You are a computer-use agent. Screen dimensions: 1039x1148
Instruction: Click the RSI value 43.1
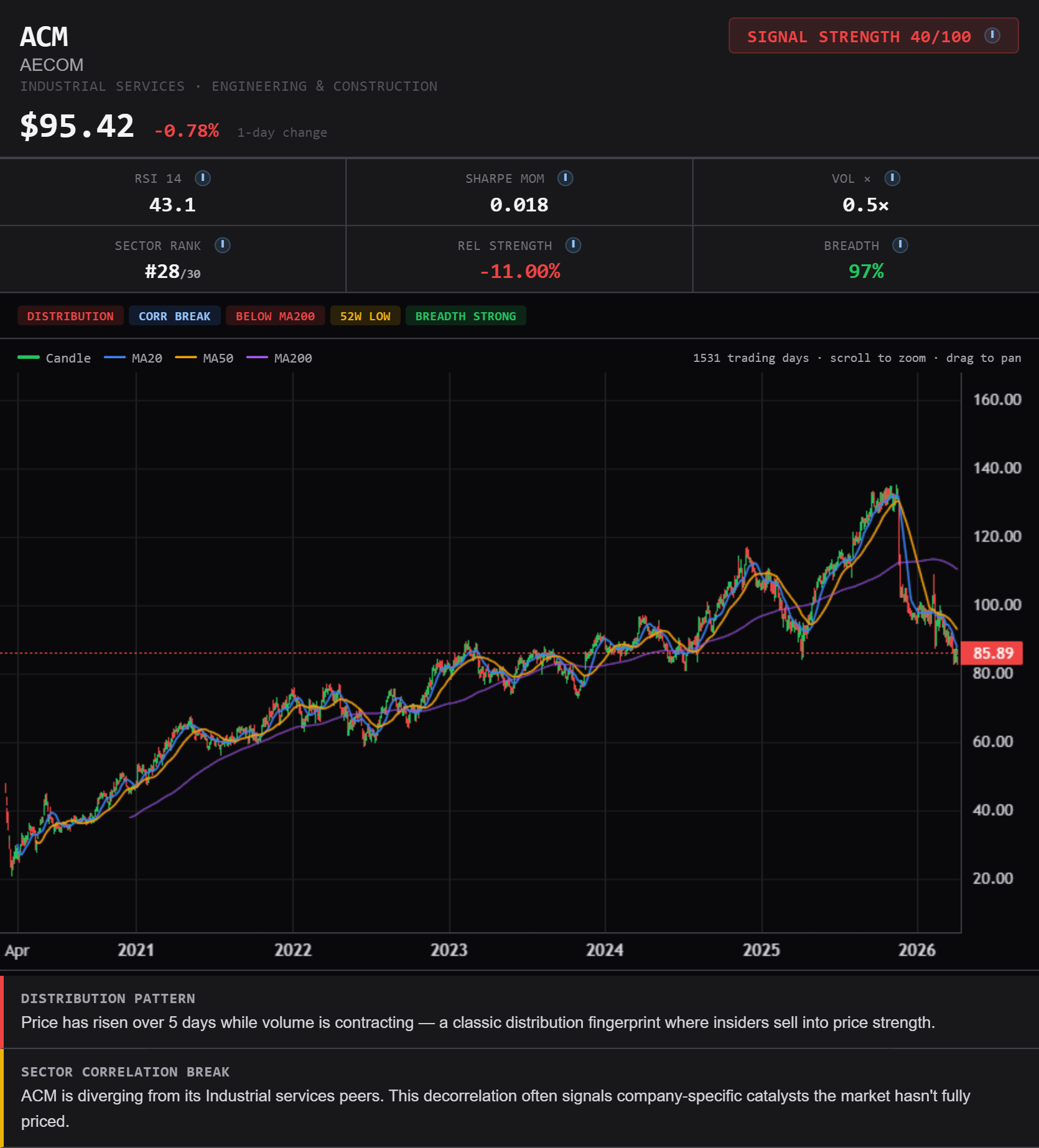coord(172,205)
